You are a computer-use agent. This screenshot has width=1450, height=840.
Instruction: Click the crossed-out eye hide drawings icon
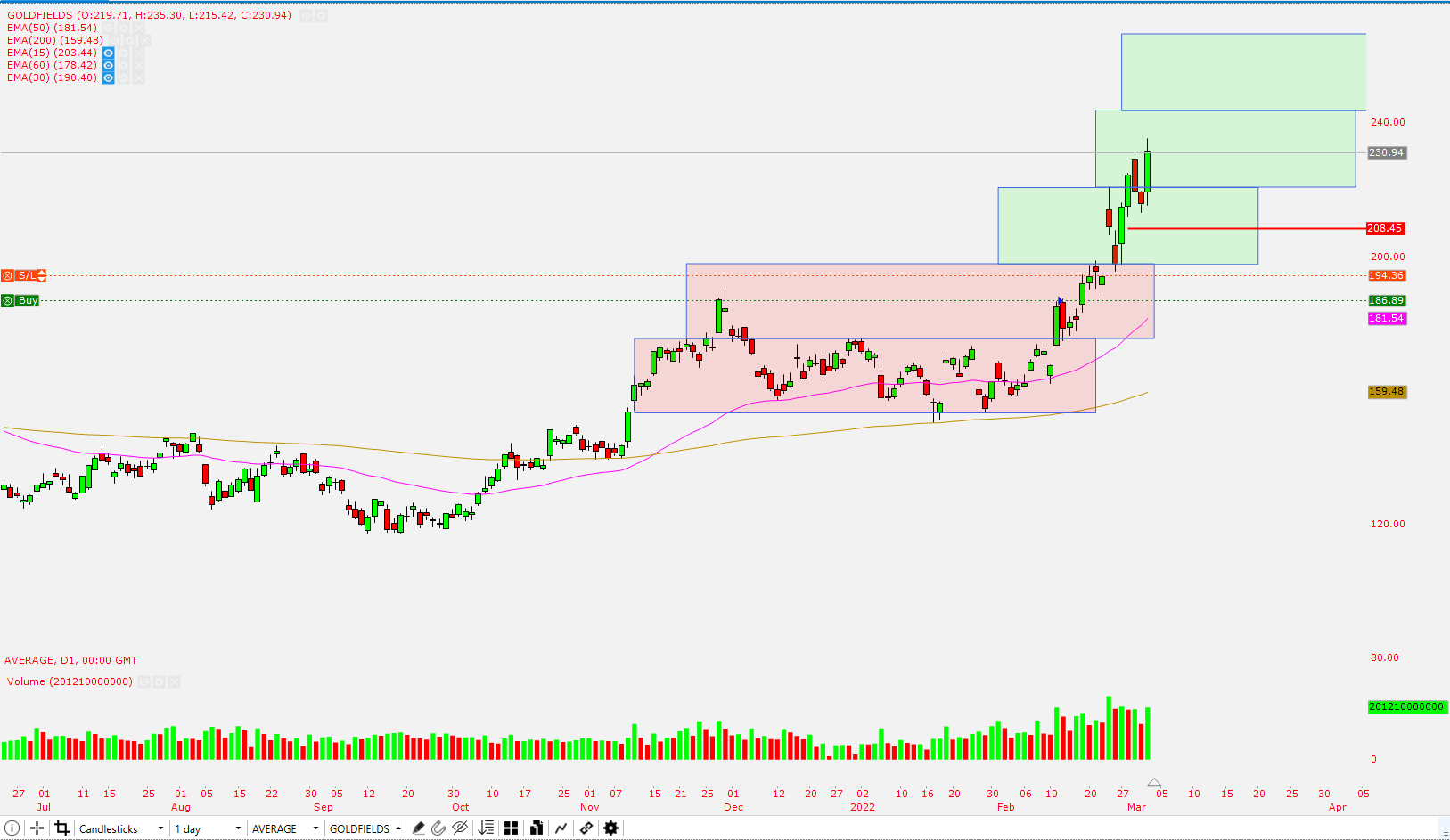click(x=460, y=828)
